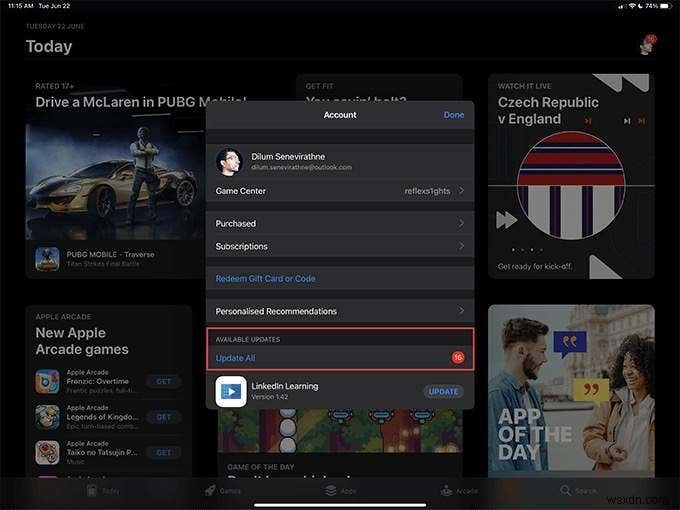This screenshot has width=680, height=510.
Task: Click Subscriptions label
Action: (241, 246)
